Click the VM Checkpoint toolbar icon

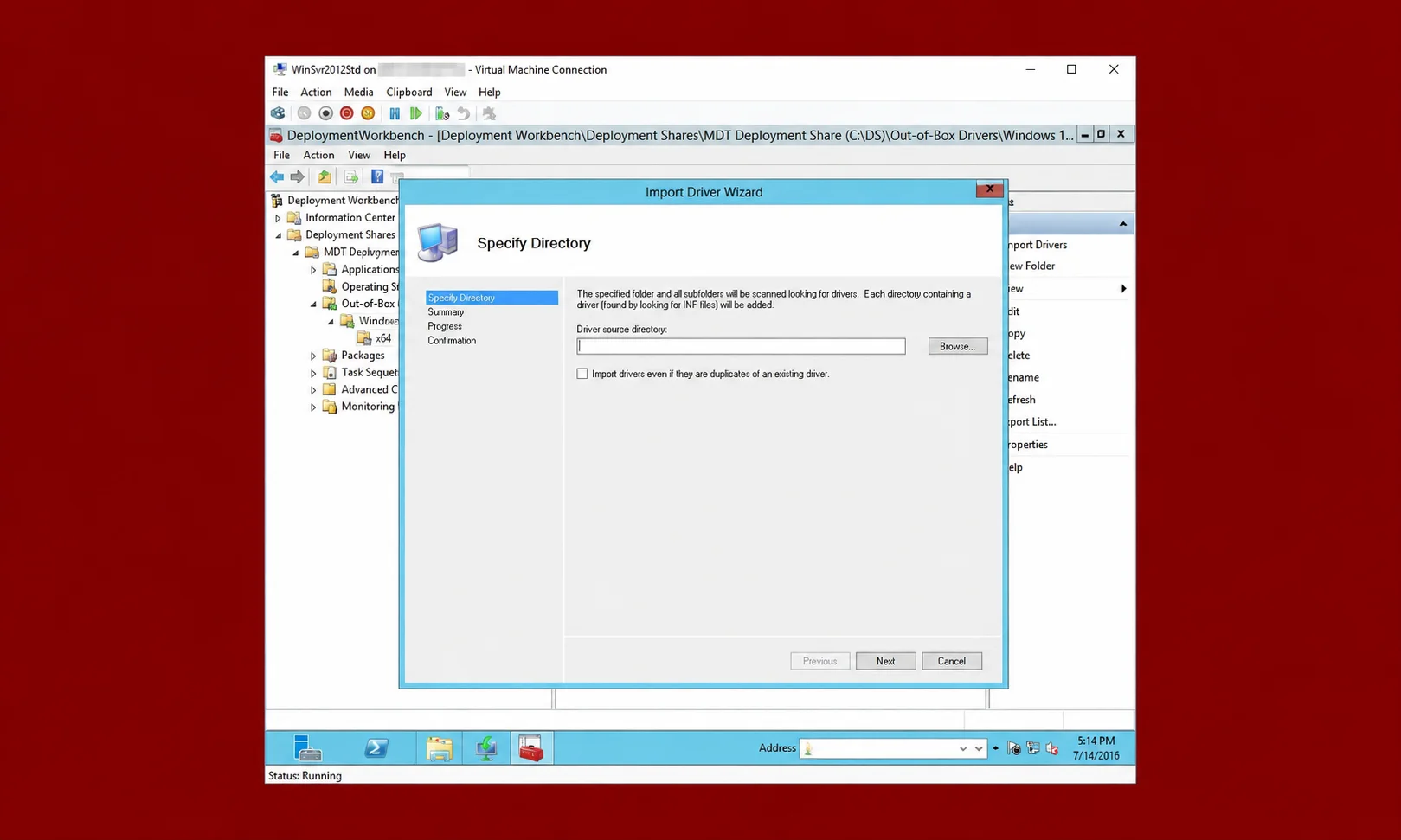tap(442, 113)
